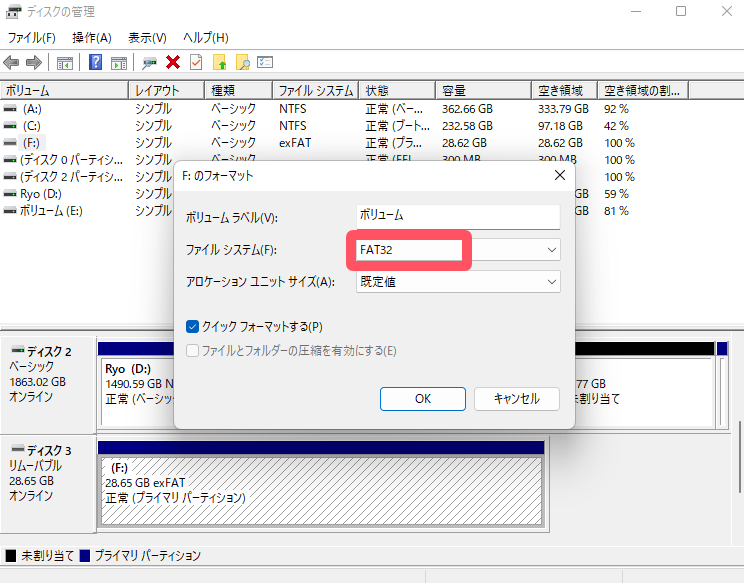Screen dimensions: 744x583
Task: Click the red X delete icon
Action: [173, 62]
